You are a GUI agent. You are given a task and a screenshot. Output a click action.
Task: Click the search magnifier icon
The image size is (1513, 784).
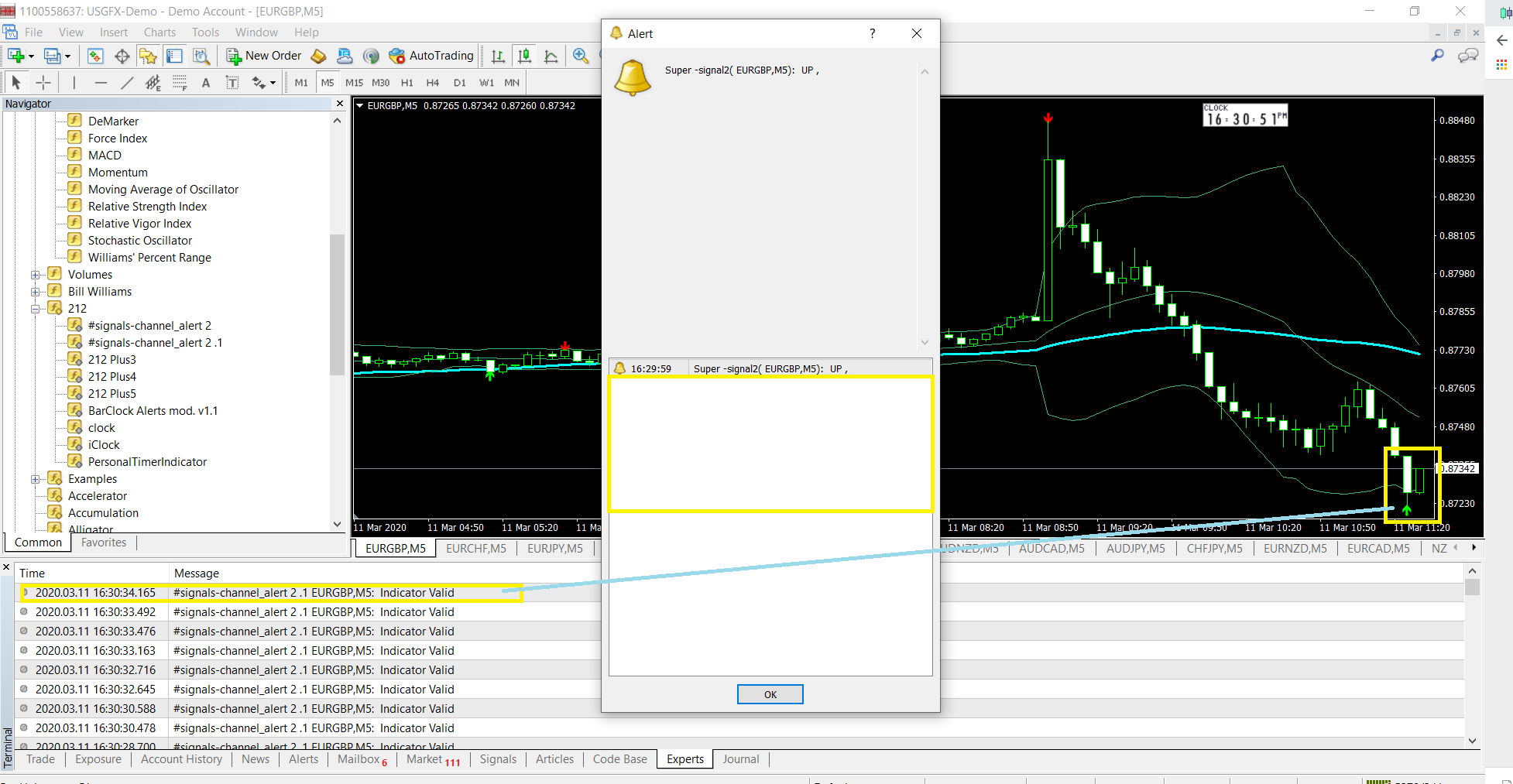point(1437,55)
